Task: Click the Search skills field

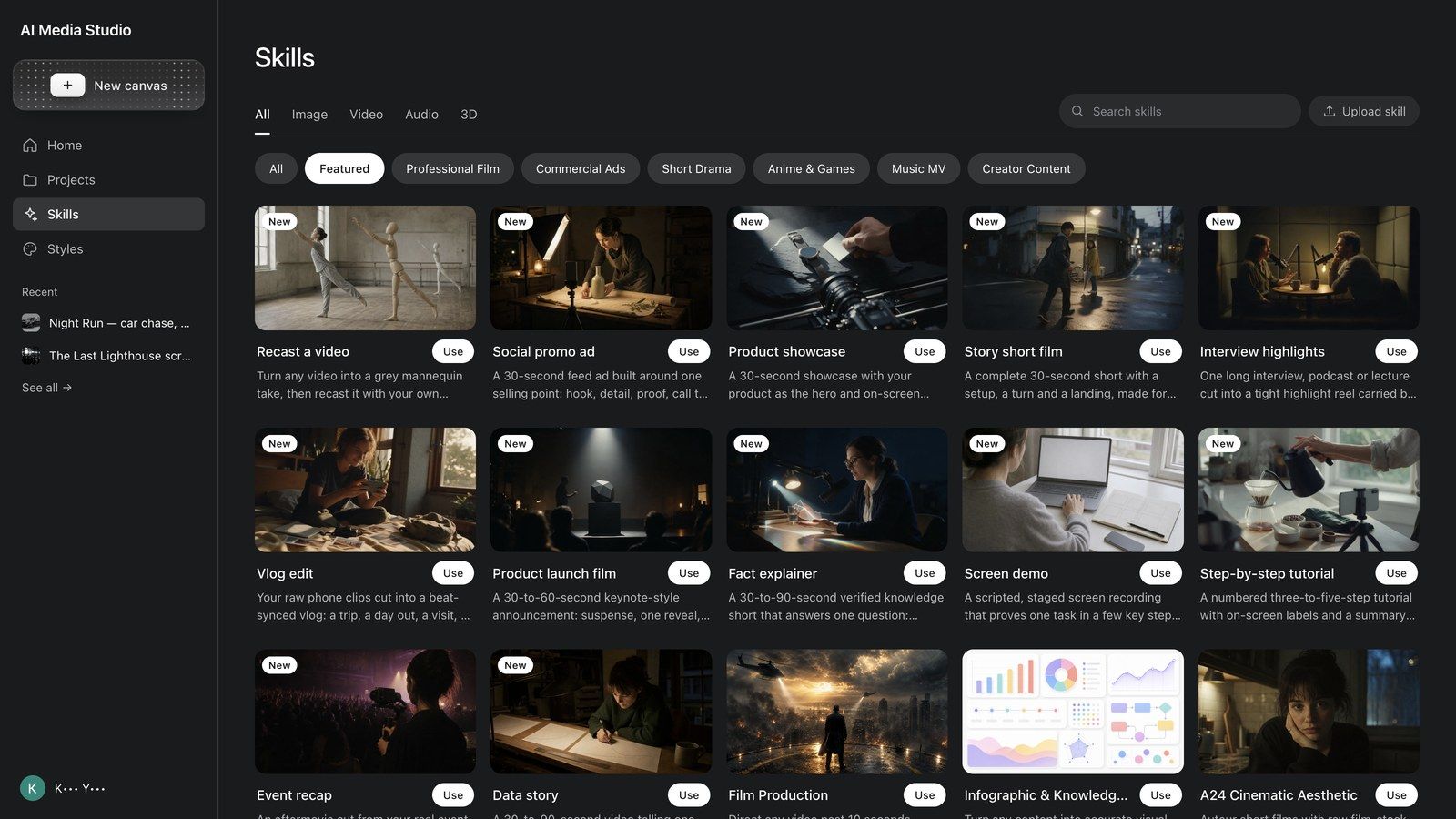Action: [x=1179, y=111]
